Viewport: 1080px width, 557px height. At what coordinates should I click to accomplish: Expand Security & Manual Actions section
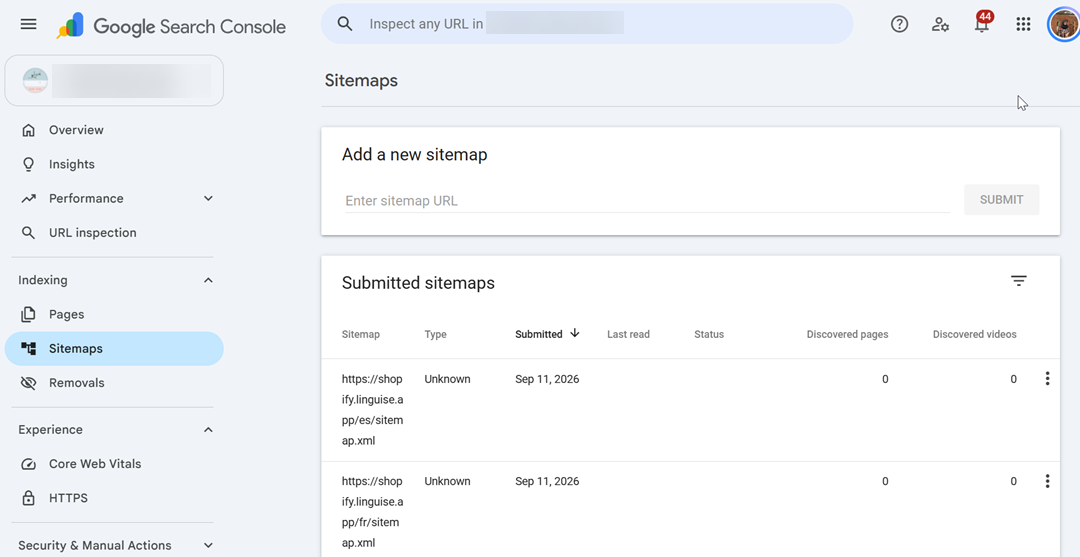click(x=209, y=545)
